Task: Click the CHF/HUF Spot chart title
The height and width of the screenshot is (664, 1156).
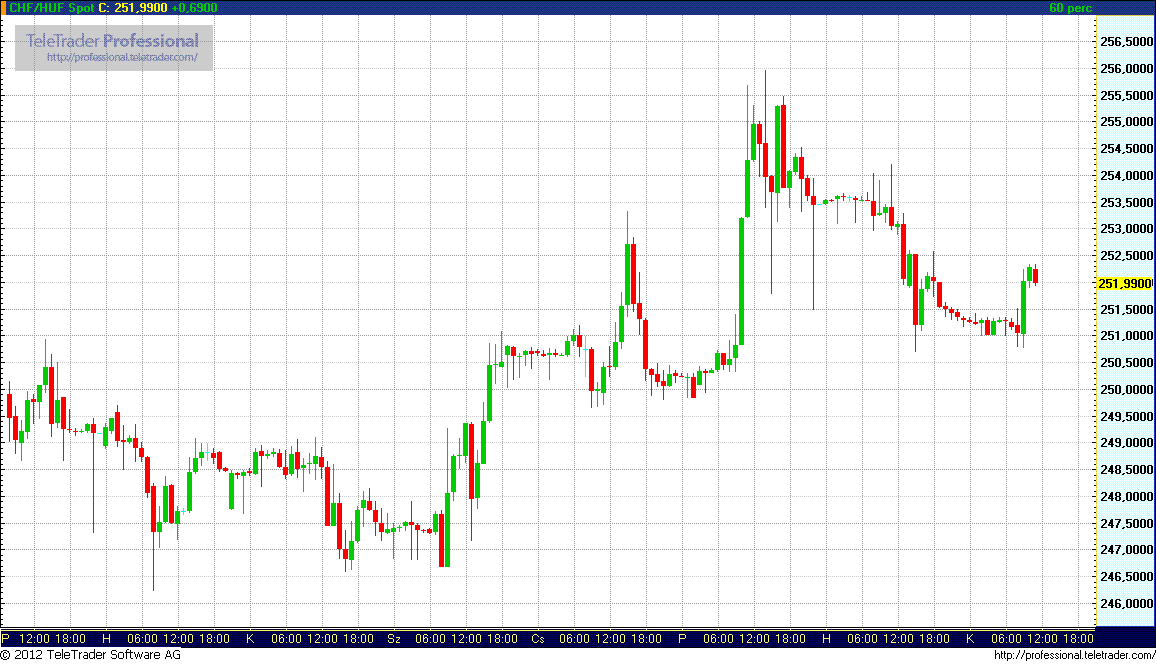Action: click(52, 7)
